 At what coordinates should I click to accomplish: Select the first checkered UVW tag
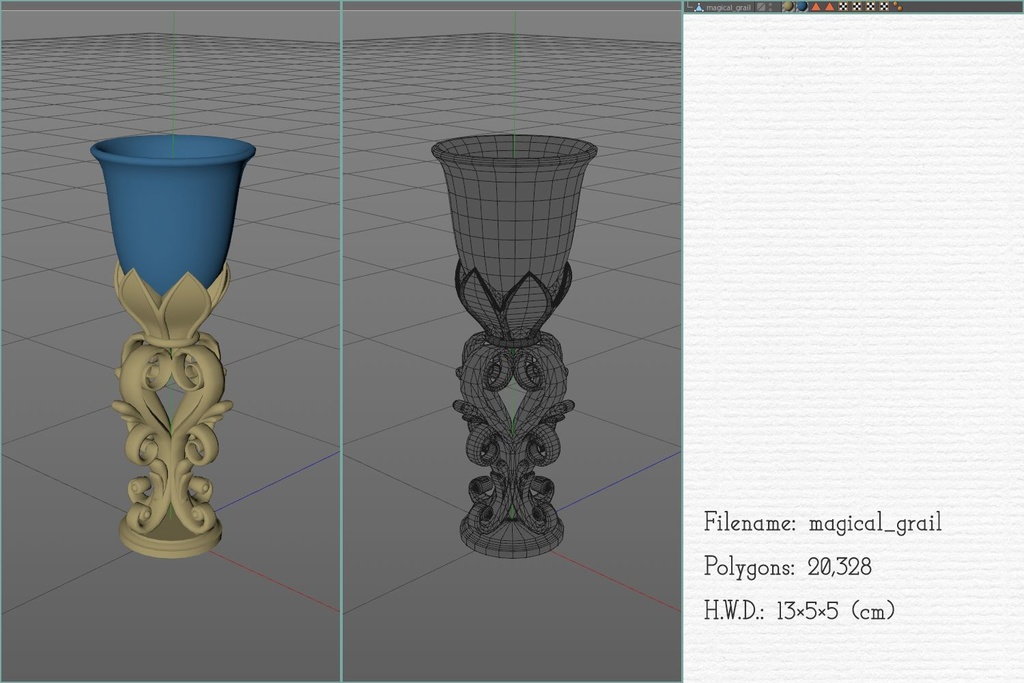(843, 7)
